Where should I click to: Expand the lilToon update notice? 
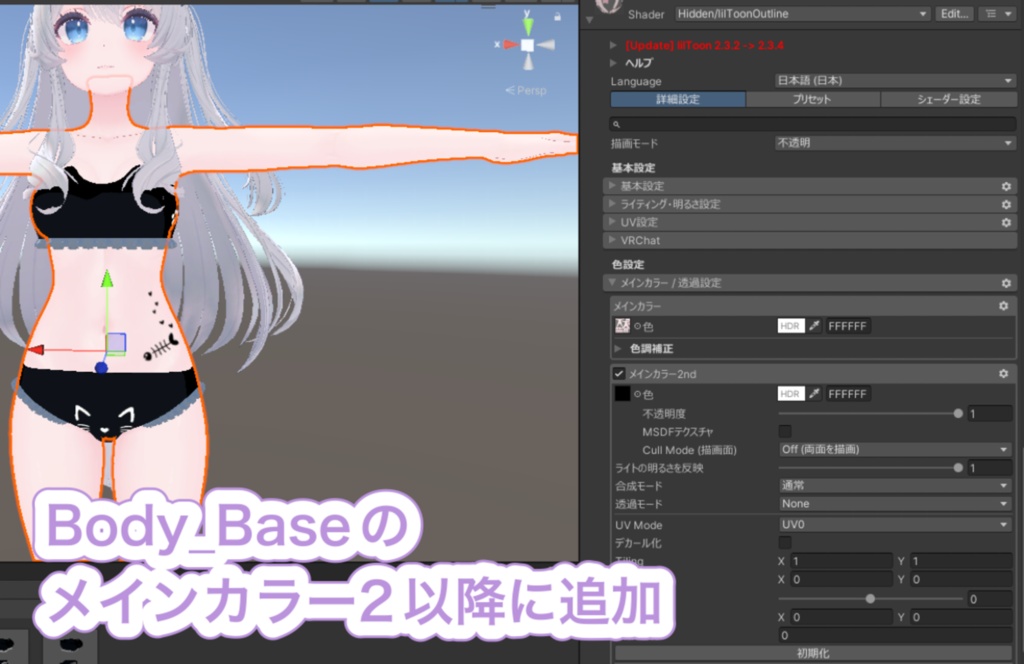[x=613, y=45]
